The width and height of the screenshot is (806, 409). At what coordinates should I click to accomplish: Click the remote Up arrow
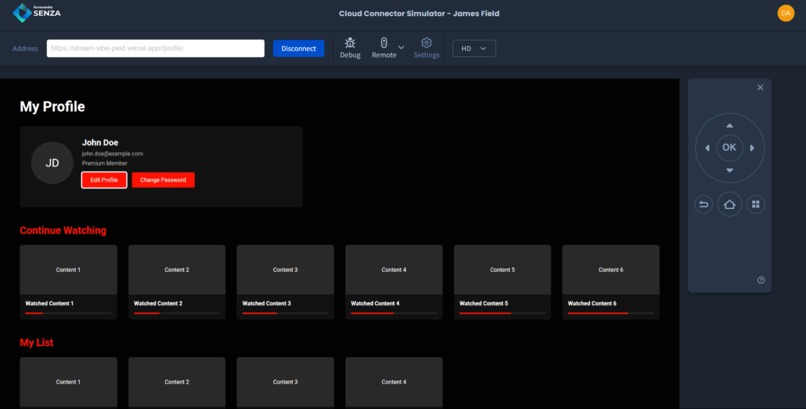pyautogui.click(x=729, y=125)
